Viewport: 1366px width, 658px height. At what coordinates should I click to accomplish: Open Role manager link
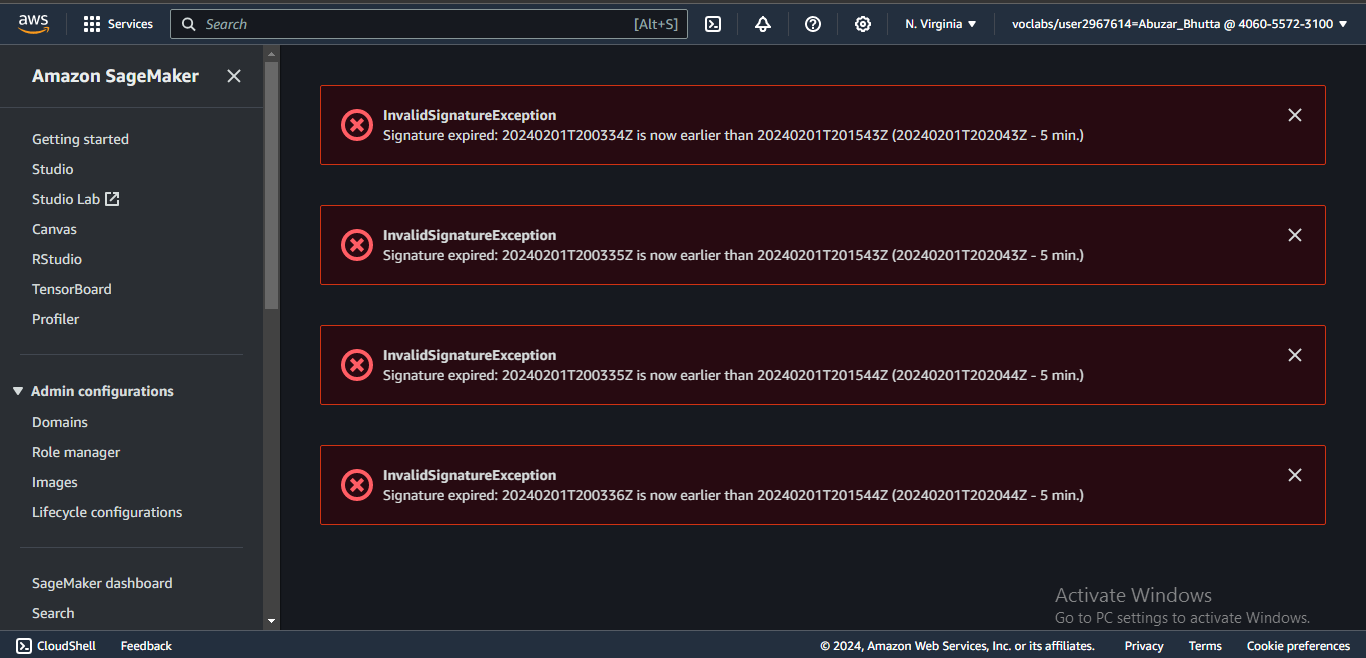pyautogui.click(x=76, y=452)
